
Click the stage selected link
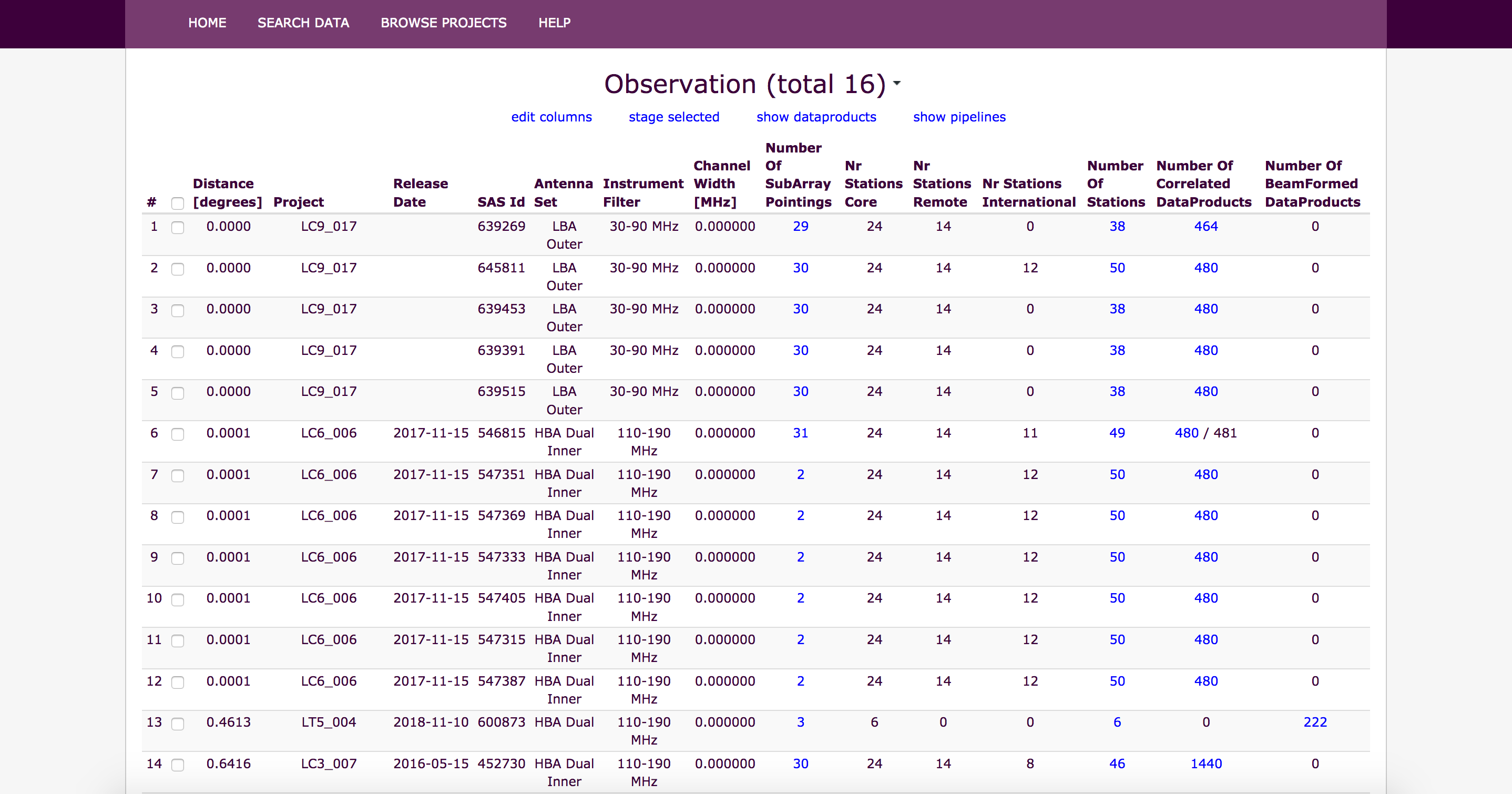click(x=673, y=117)
